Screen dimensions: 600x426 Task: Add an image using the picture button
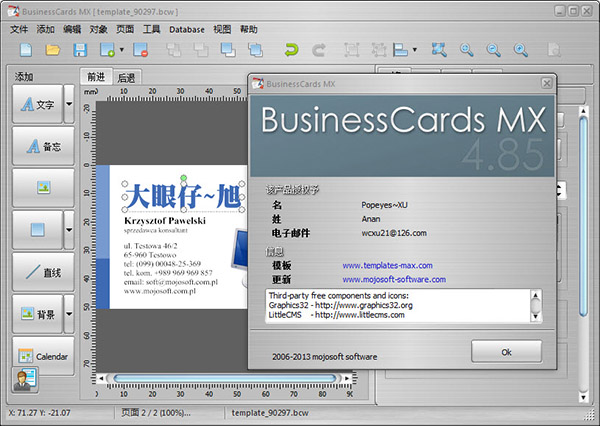click(44, 188)
